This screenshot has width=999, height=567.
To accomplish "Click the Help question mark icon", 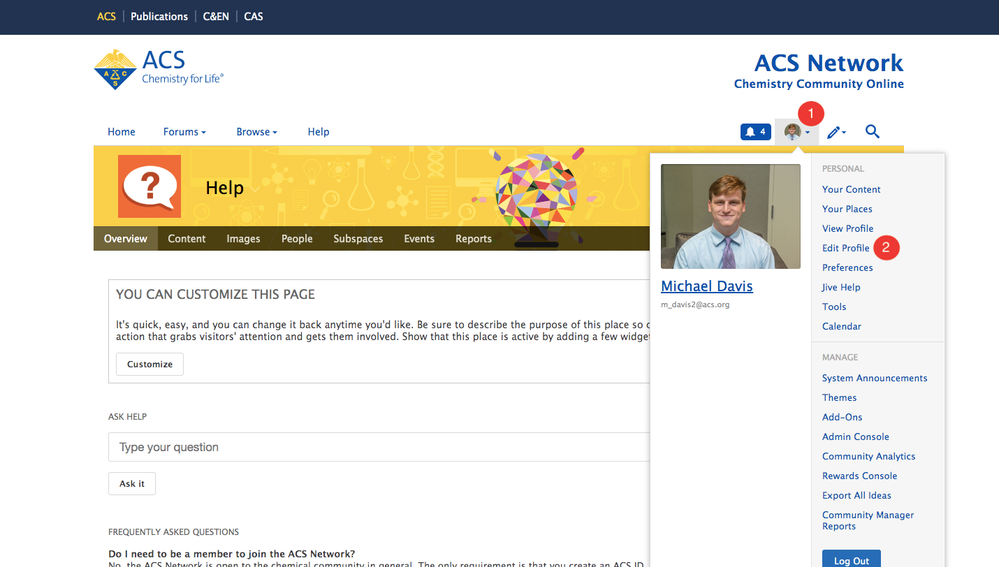I will [x=149, y=186].
